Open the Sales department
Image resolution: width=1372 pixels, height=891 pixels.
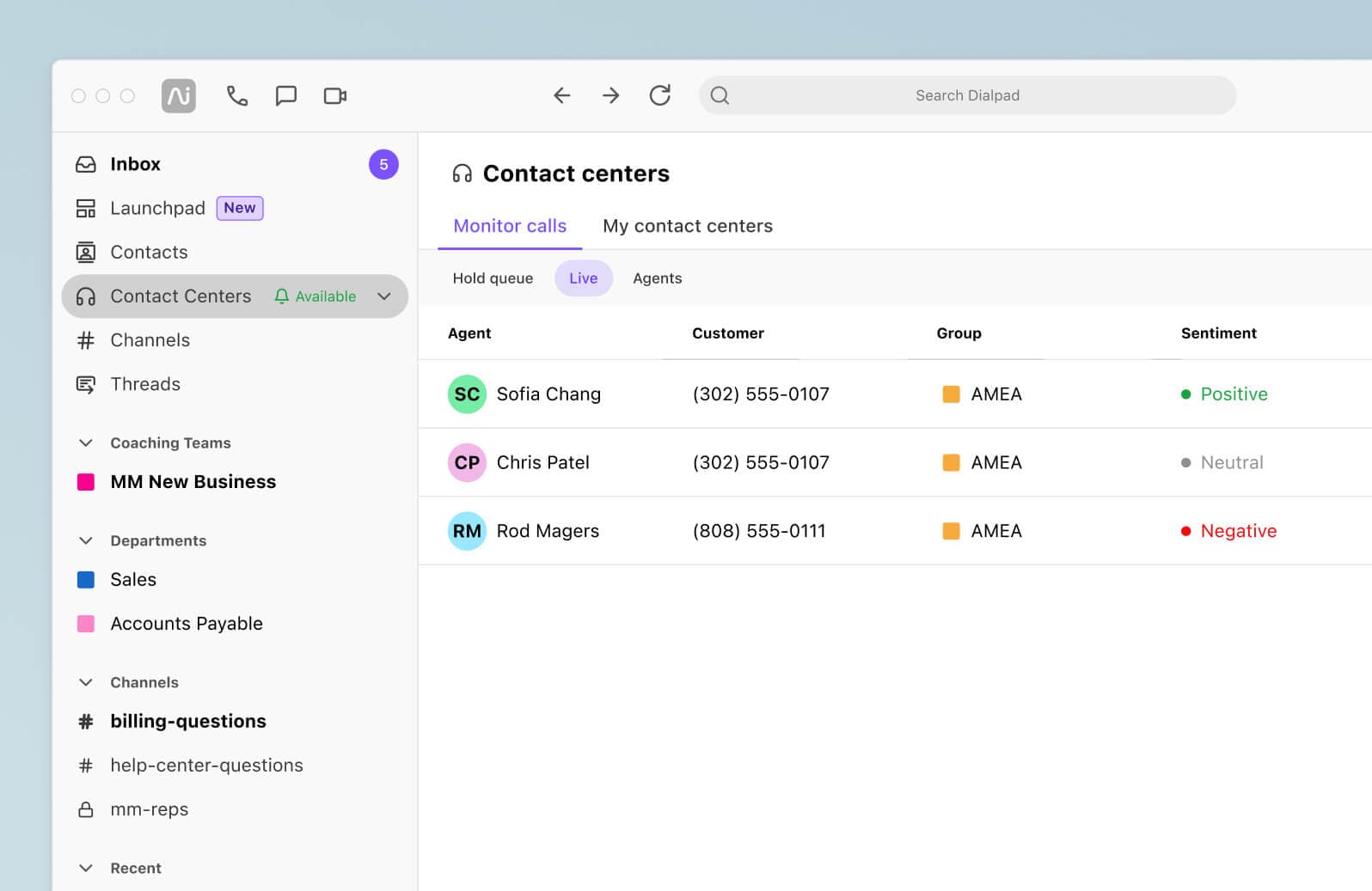pyautogui.click(x=133, y=580)
